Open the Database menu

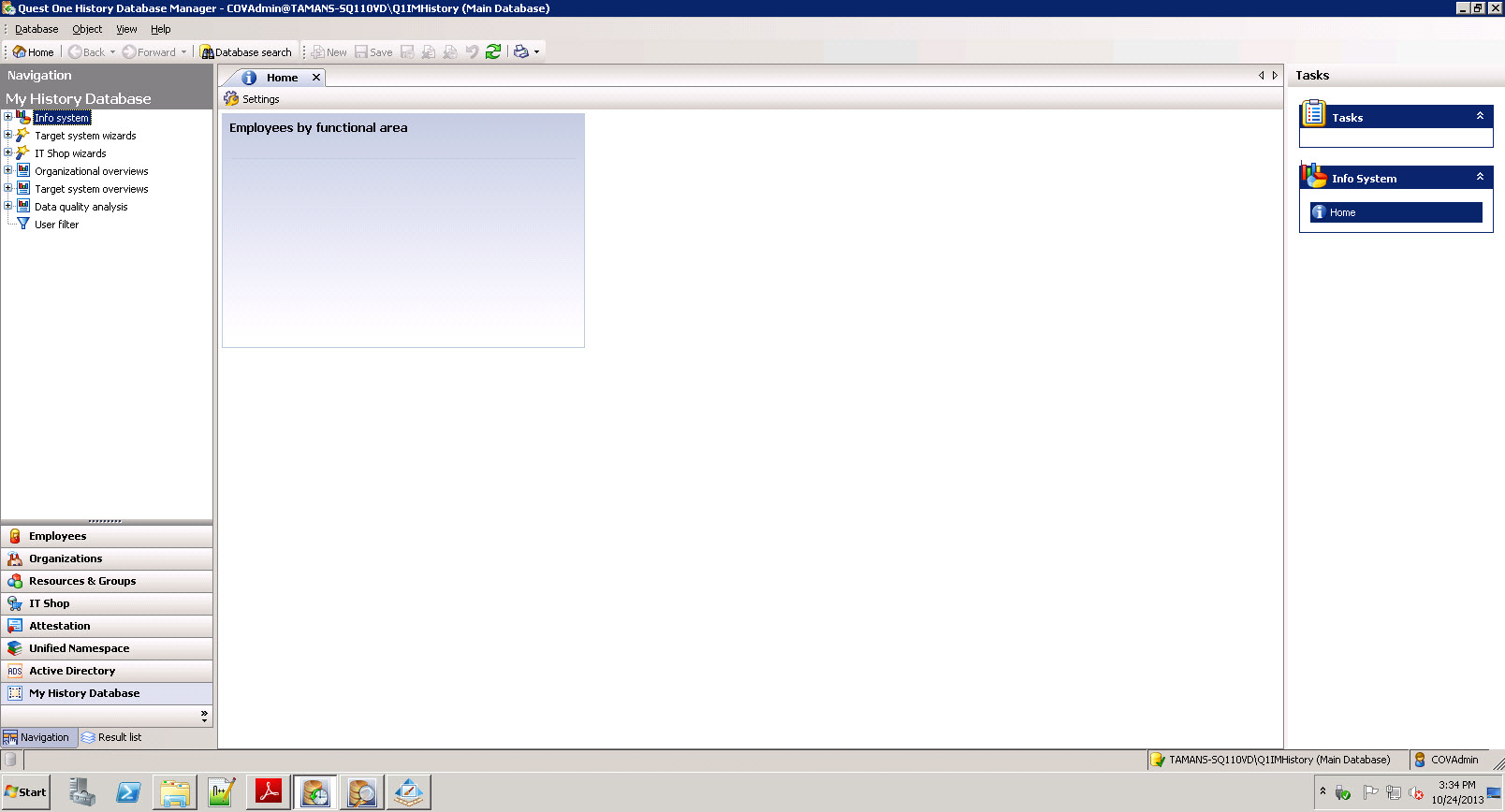(37, 29)
